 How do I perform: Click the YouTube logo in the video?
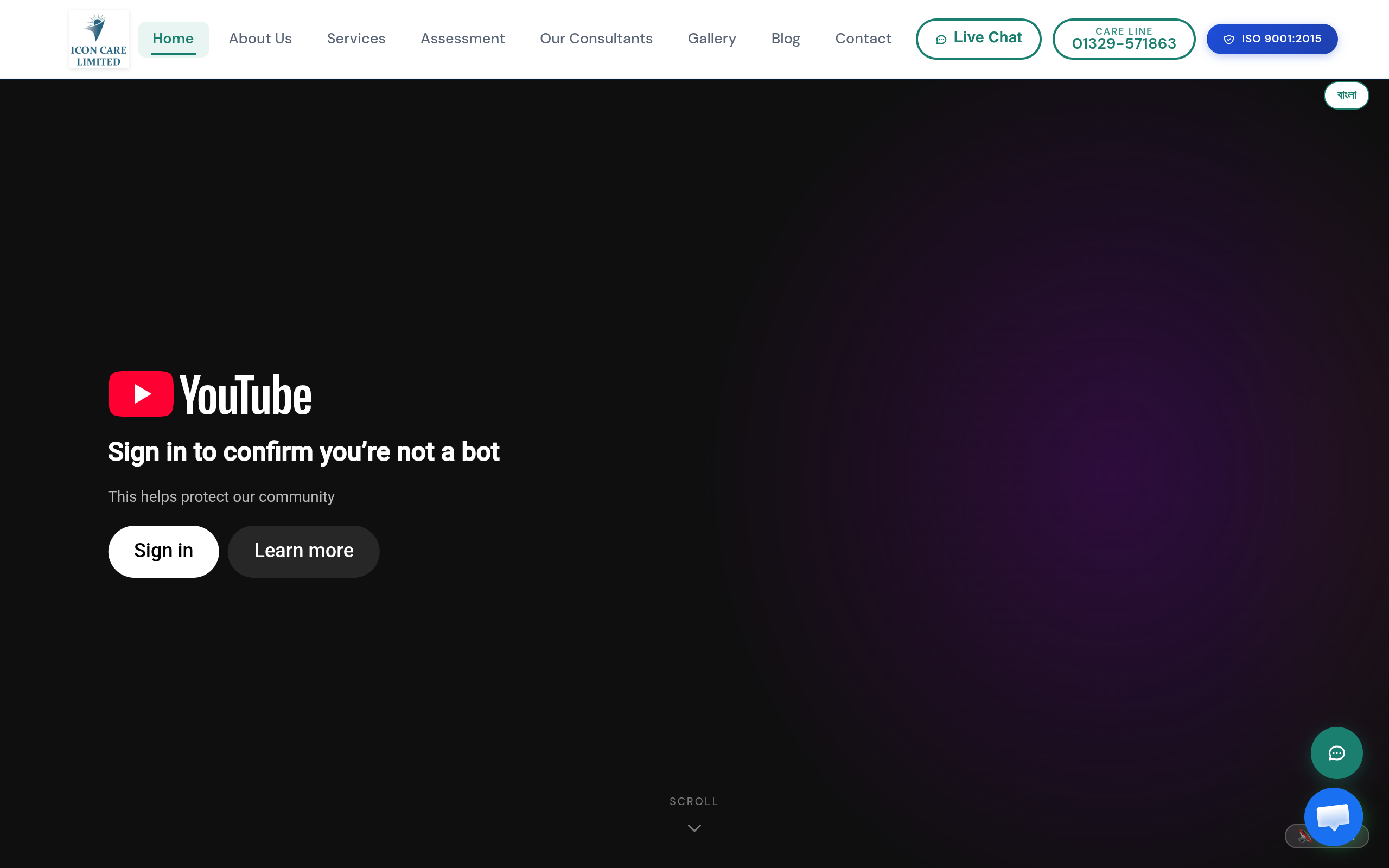(x=210, y=394)
